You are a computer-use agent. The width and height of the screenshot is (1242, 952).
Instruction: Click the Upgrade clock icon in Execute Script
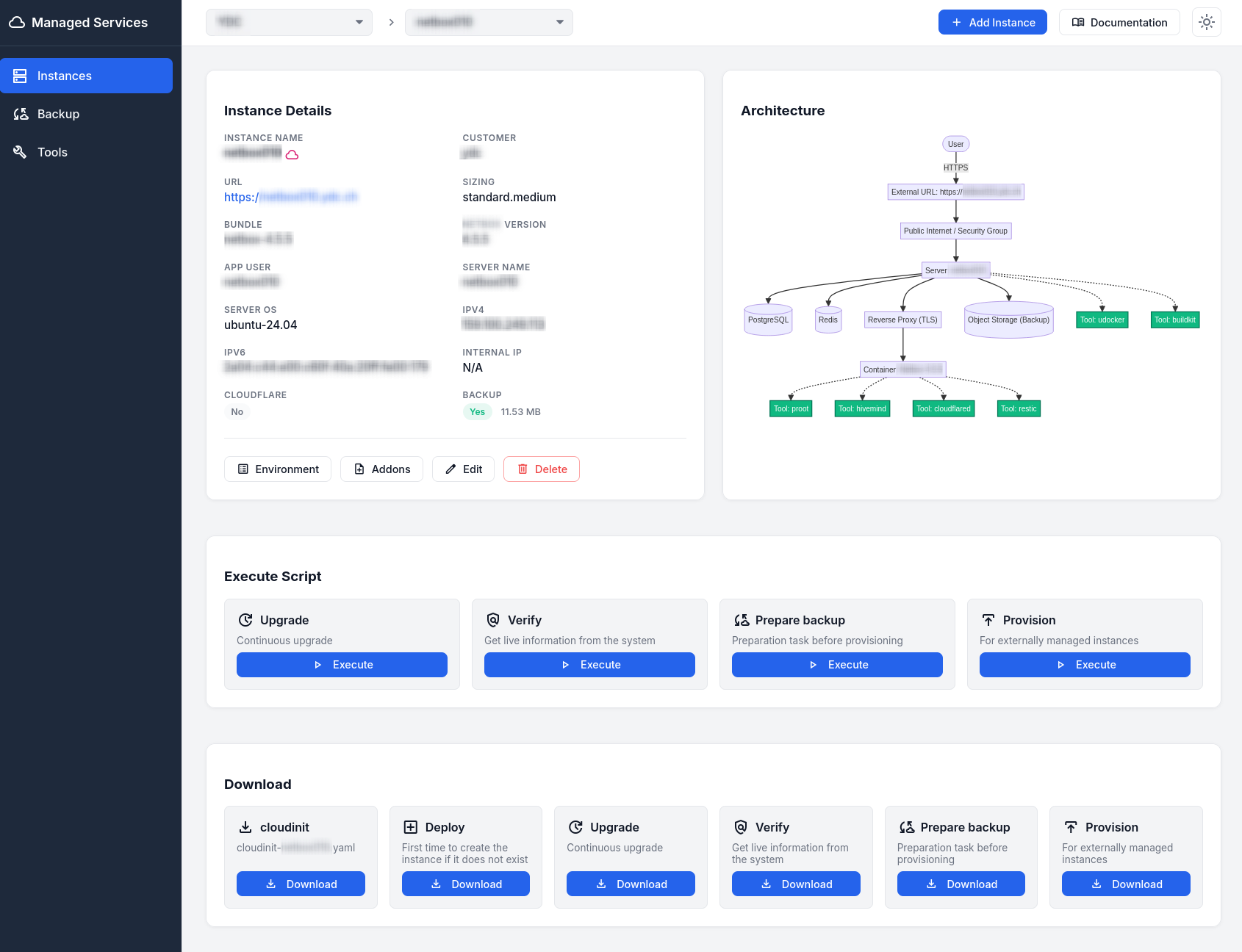click(245, 620)
